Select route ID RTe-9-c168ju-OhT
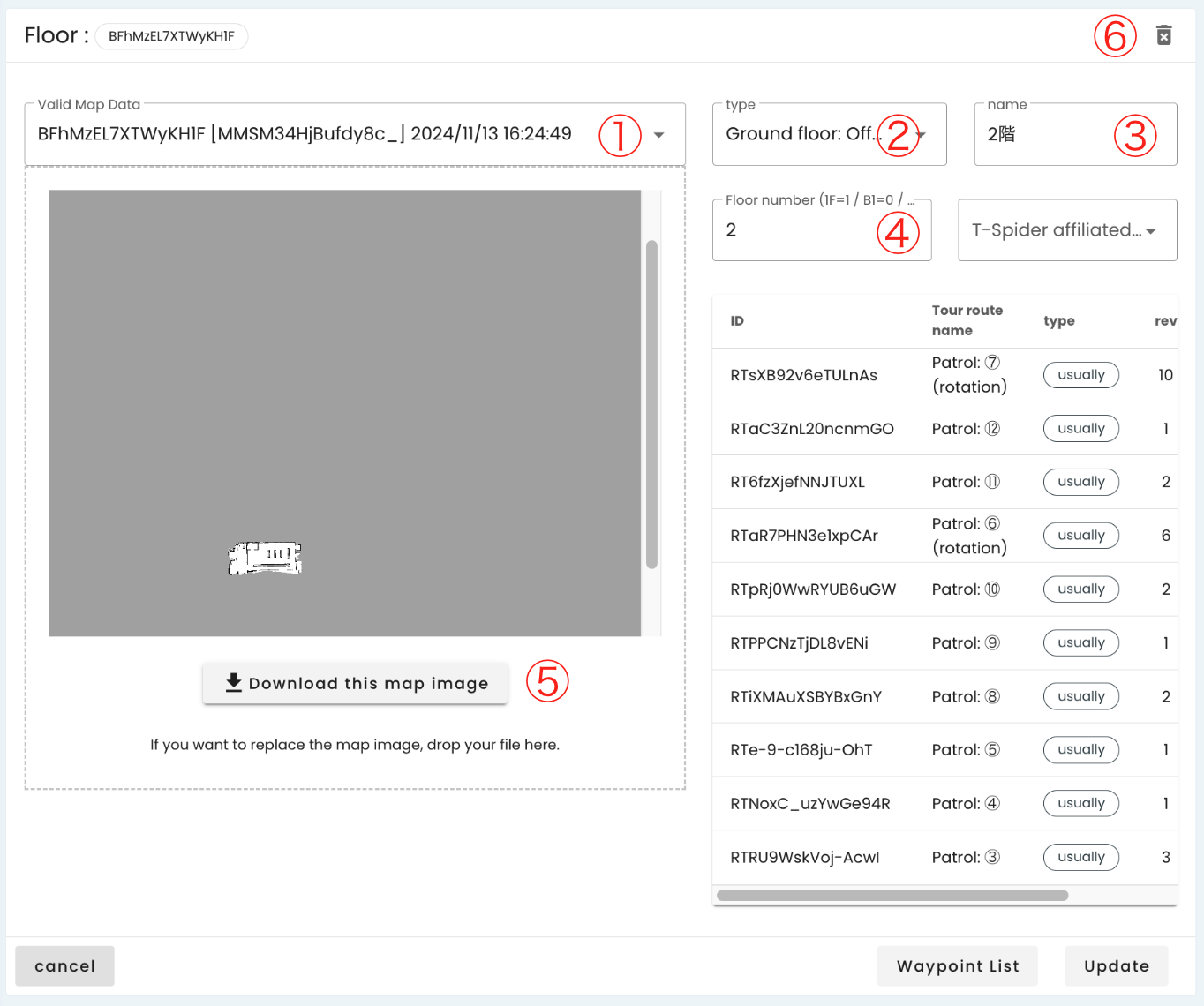The height and width of the screenshot is (1006, 1204). 801,750
